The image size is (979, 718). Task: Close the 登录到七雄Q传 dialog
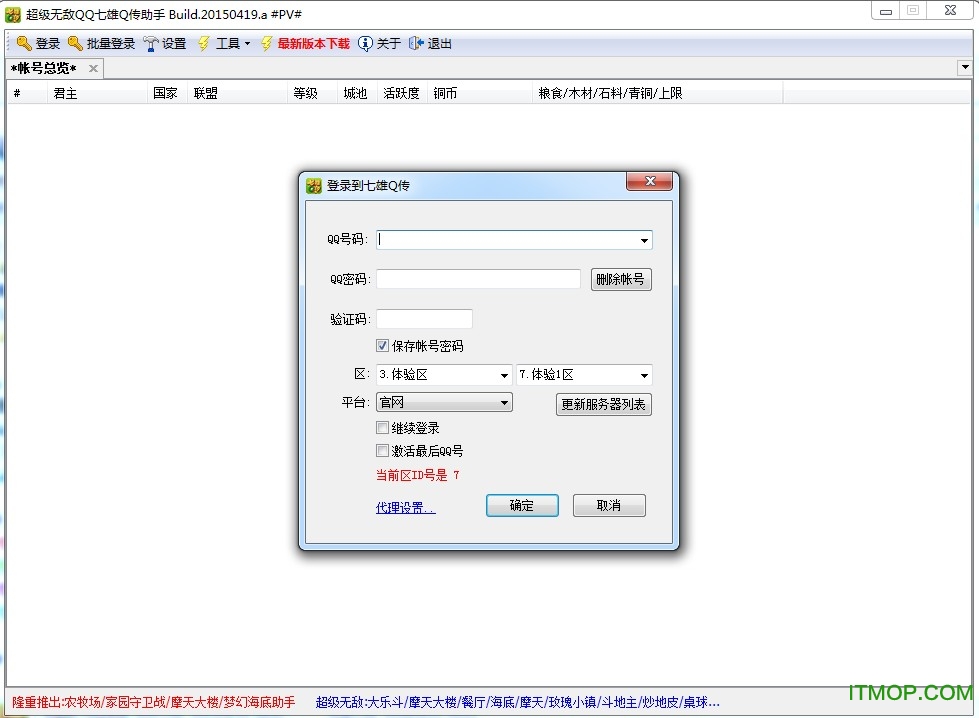tap(649, 181)
